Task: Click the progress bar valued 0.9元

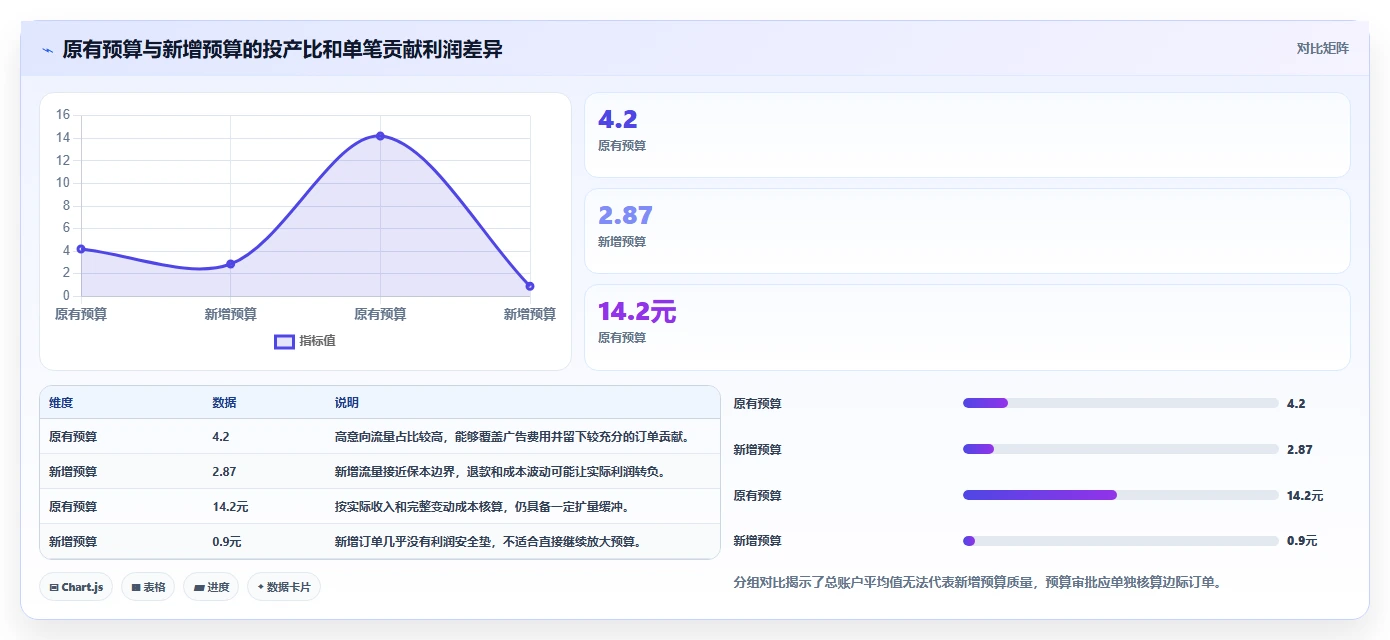Action: [x=1120, y=541]
